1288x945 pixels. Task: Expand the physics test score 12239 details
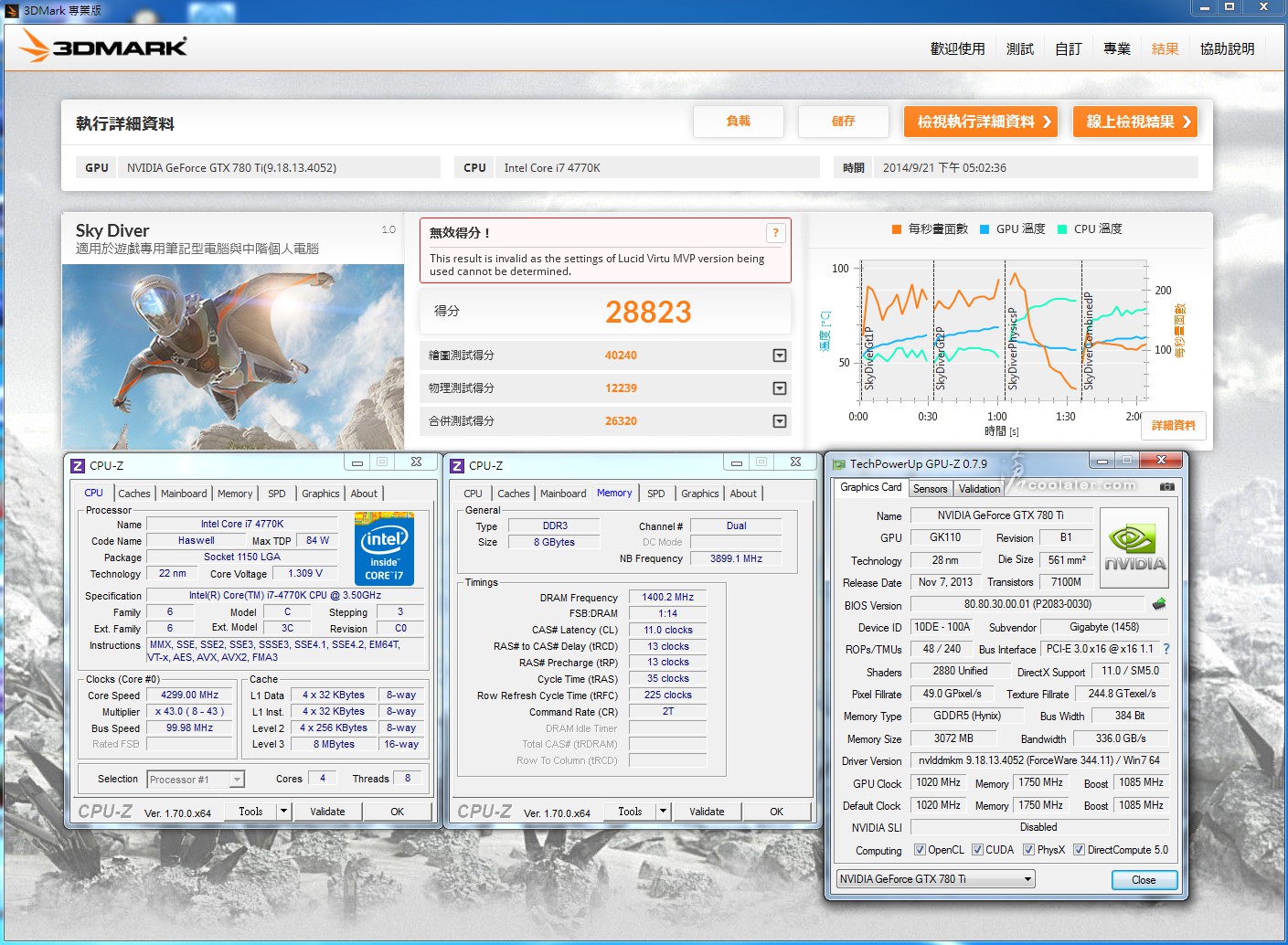[780, 388]
